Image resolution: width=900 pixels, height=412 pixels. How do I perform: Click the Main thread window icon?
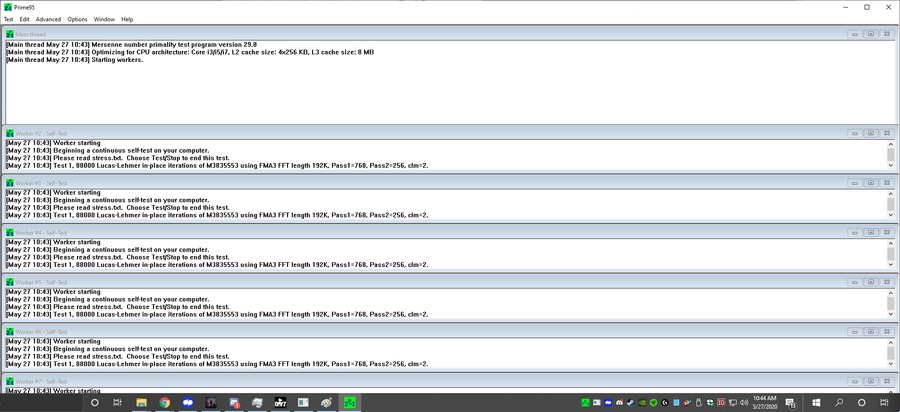tap(10, 34)
